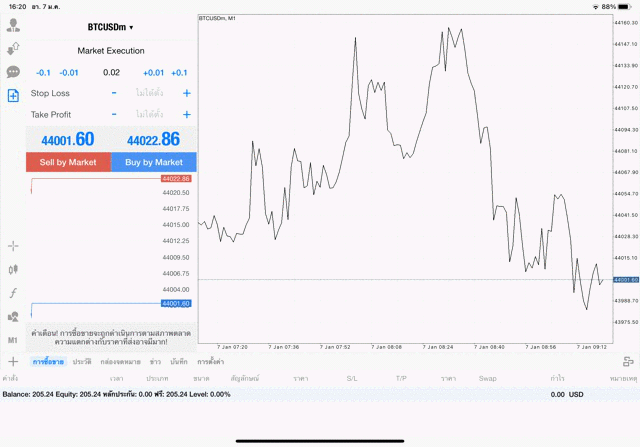Open the accounts profile icon
This screenshot has height=447, width=640.
[x=13, y=25]
